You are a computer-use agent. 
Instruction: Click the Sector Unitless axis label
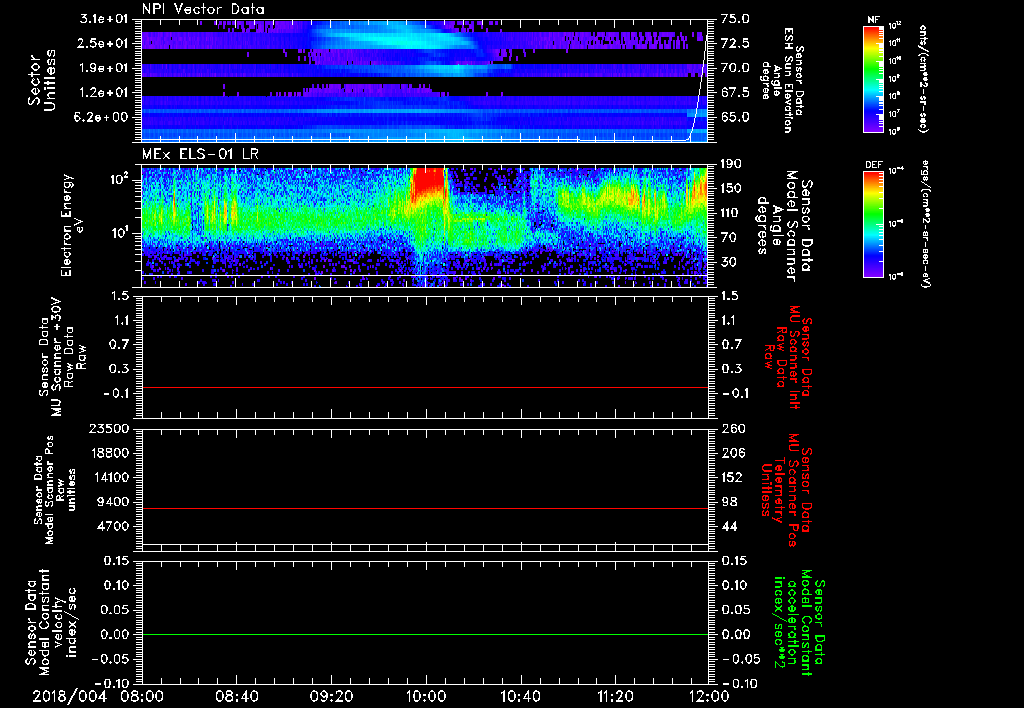click(x=41, y=78)
